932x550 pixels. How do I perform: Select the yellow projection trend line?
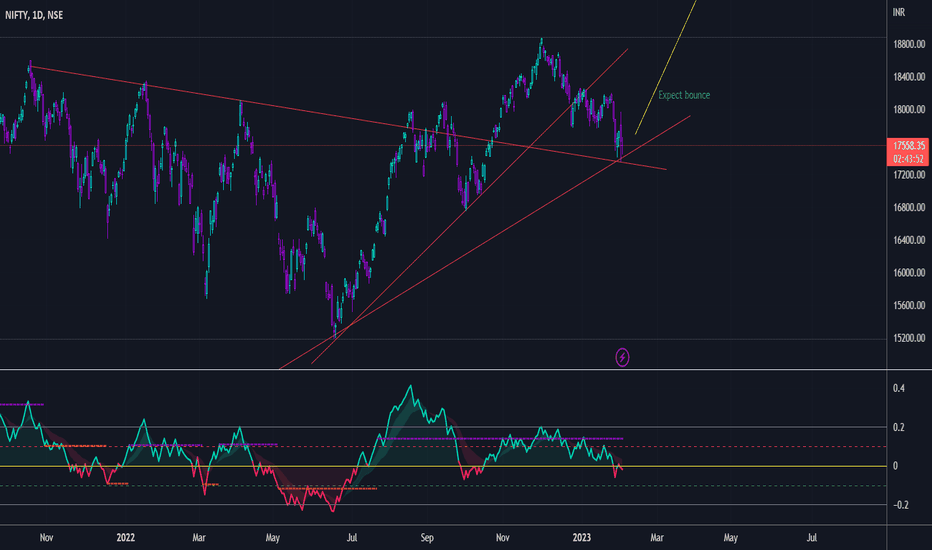point(666,67)
